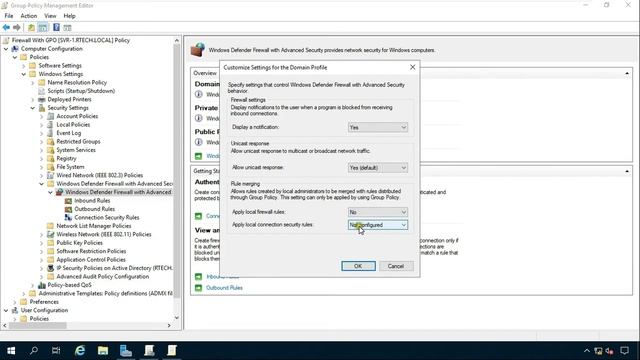Viewport: 640px width, 360px height.
Task: Expand the Local Policies node
Action: tap(42, 124)
